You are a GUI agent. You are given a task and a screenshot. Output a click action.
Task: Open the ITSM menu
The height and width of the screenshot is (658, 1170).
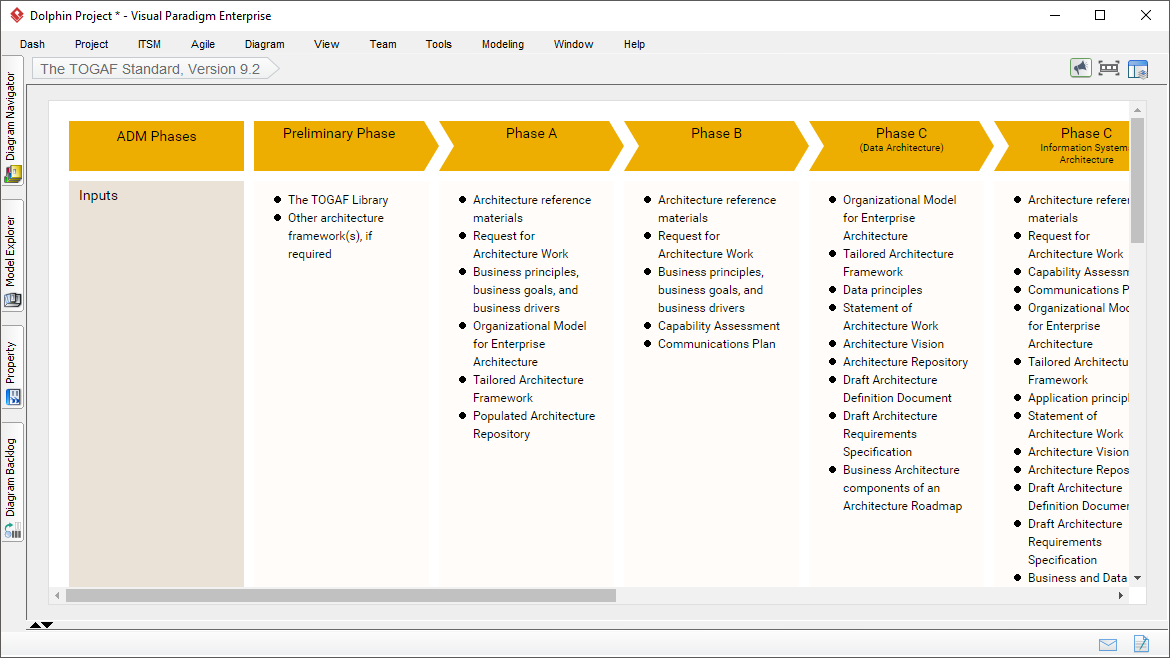click(149, 44)
